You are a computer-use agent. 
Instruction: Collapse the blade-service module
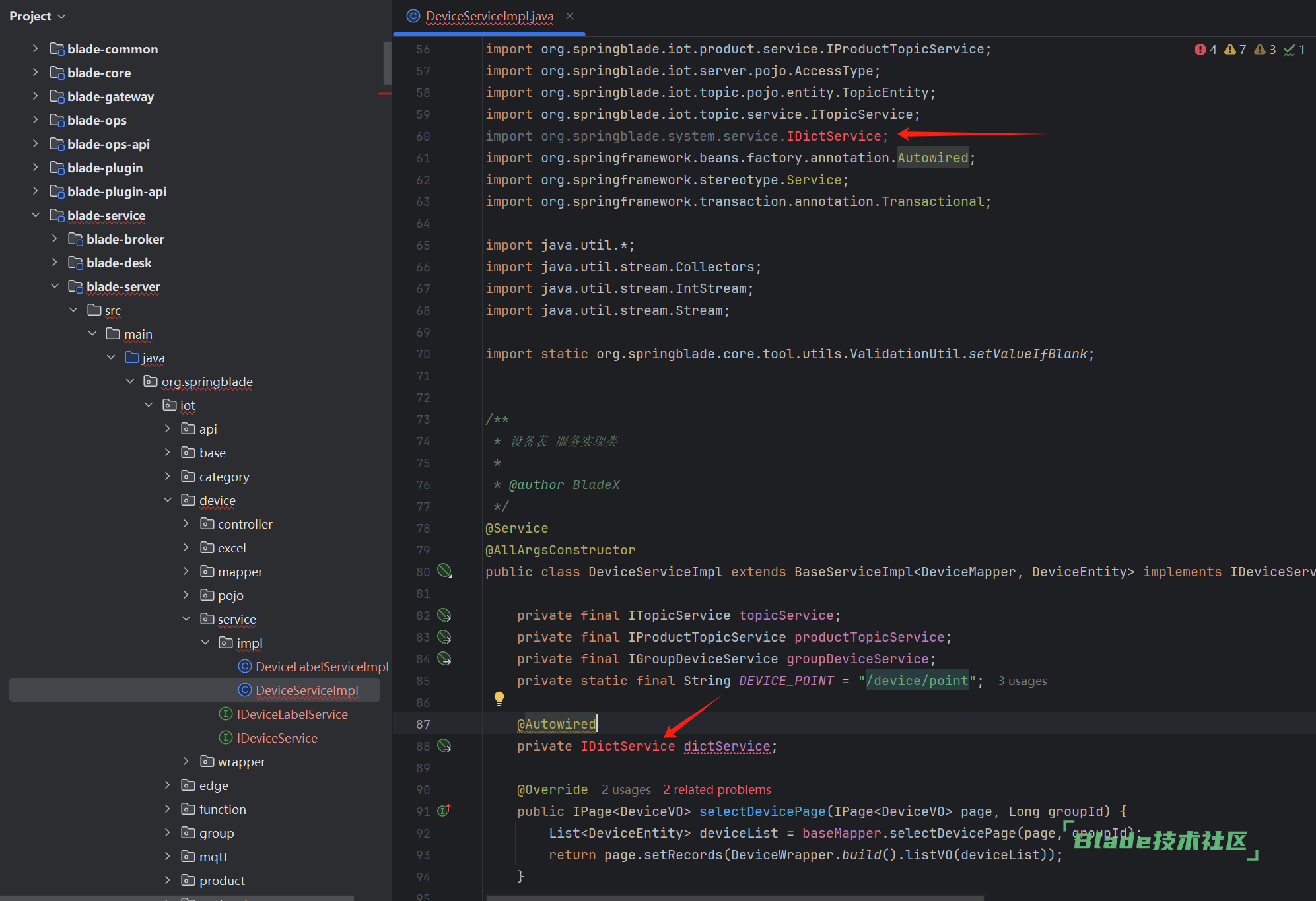point(36,215)
